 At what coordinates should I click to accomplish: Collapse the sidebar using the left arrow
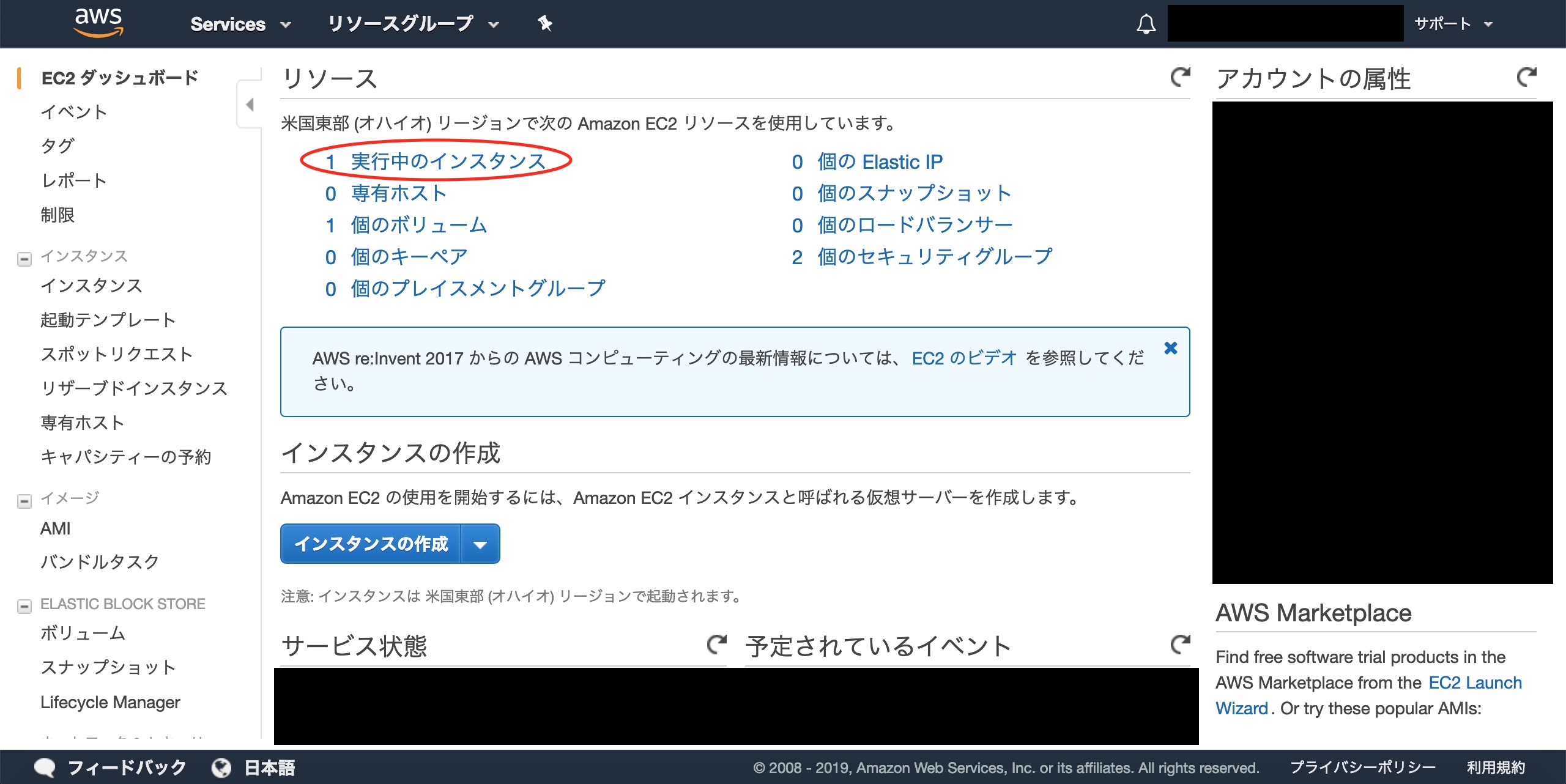(x=250, y=105)
